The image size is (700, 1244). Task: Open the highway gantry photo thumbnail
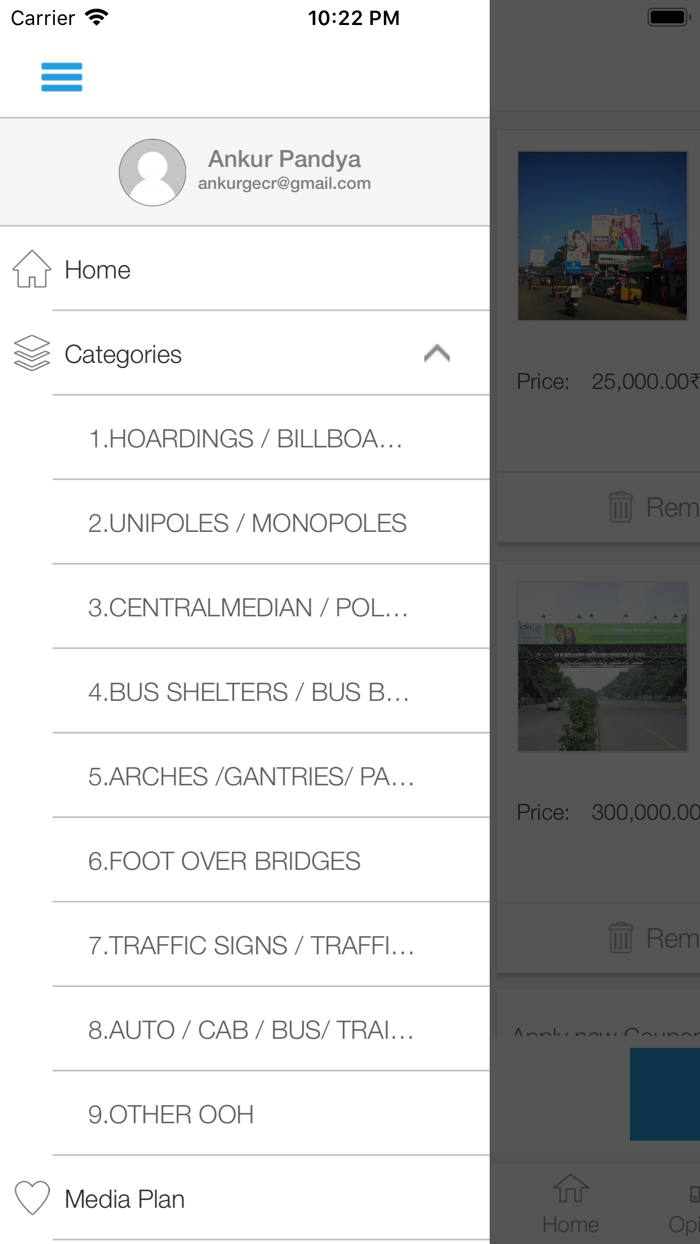coord(602,666)
